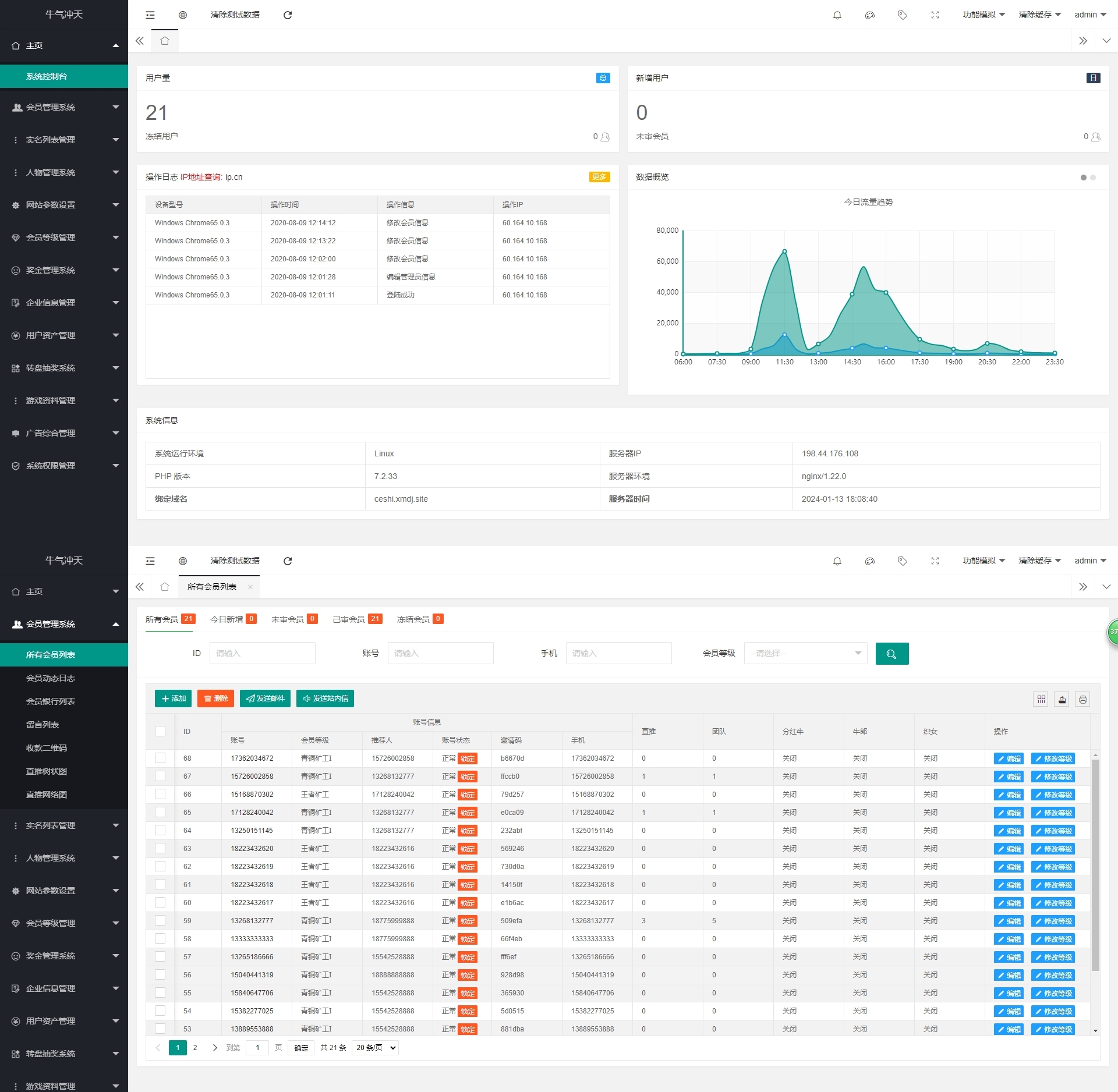This screenshot has height=1092, width=1118.
Task: Tick the checkbox for member ID 64
Action: [x=160, y=830]
